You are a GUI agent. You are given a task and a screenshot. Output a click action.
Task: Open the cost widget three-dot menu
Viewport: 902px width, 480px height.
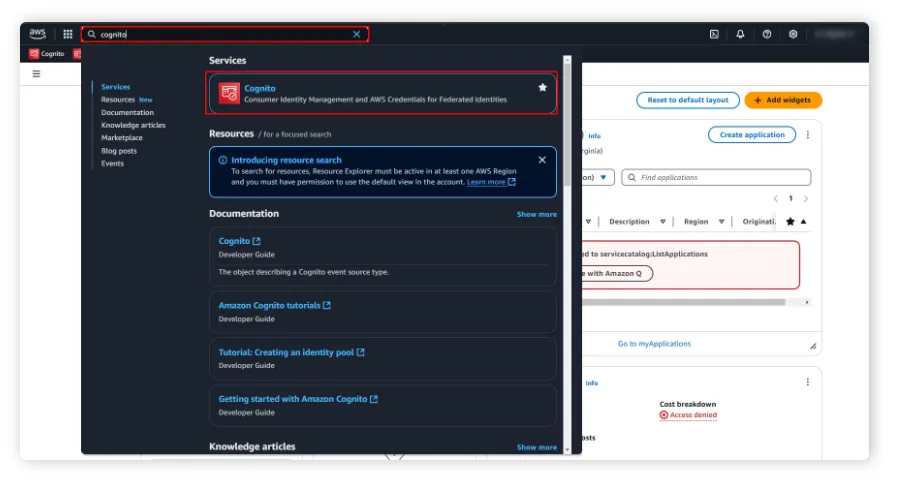click(x=808, y=382)
